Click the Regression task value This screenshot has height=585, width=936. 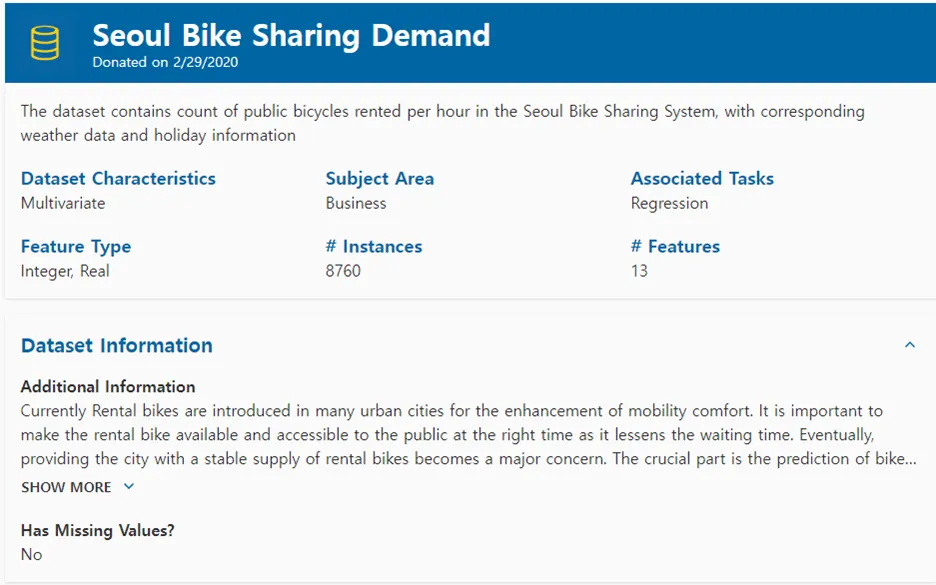tap(669, 203)
